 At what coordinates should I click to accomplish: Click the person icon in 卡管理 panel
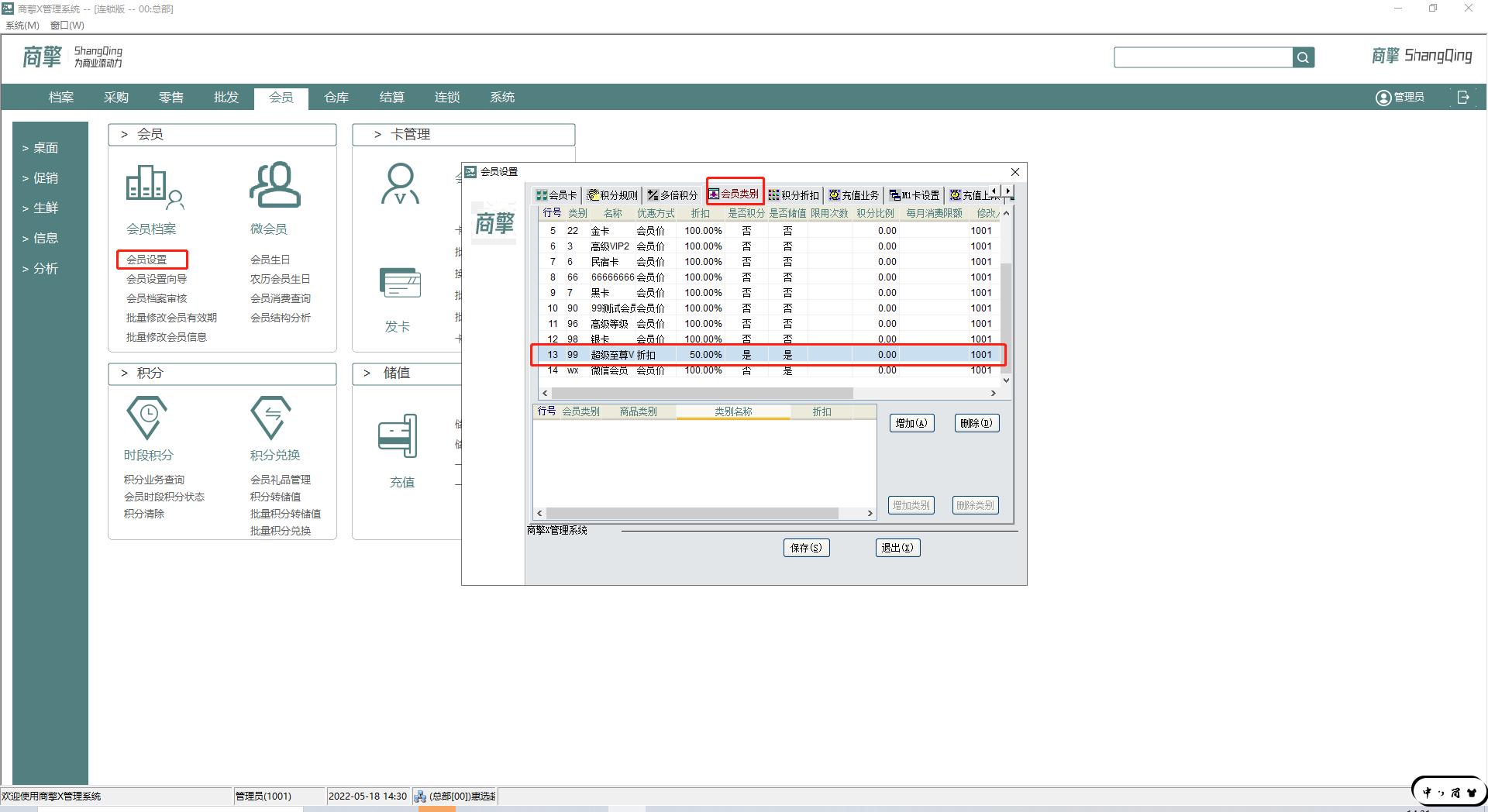tap(400, 184)
